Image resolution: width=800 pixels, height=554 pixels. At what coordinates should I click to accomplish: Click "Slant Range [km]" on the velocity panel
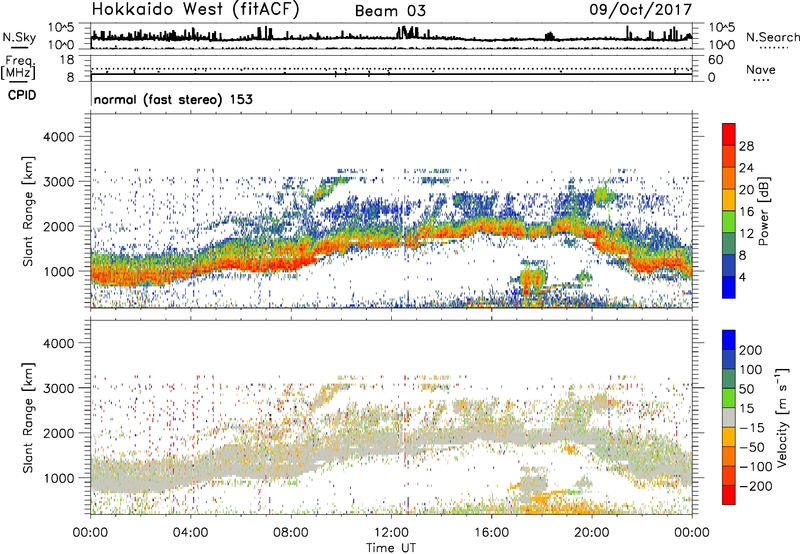coord(28,418)
